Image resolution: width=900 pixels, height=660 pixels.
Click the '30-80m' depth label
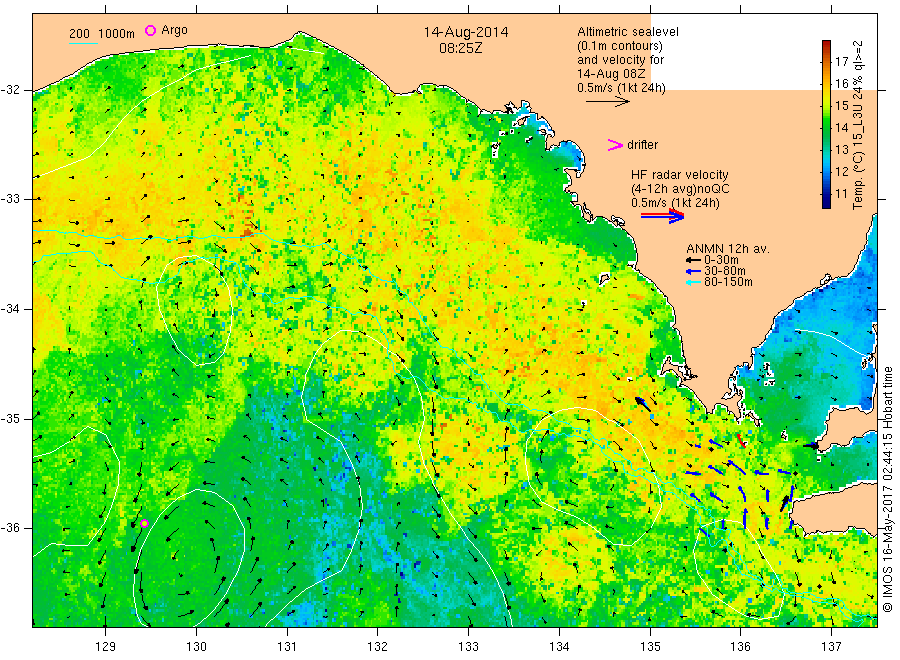[724, 271]
